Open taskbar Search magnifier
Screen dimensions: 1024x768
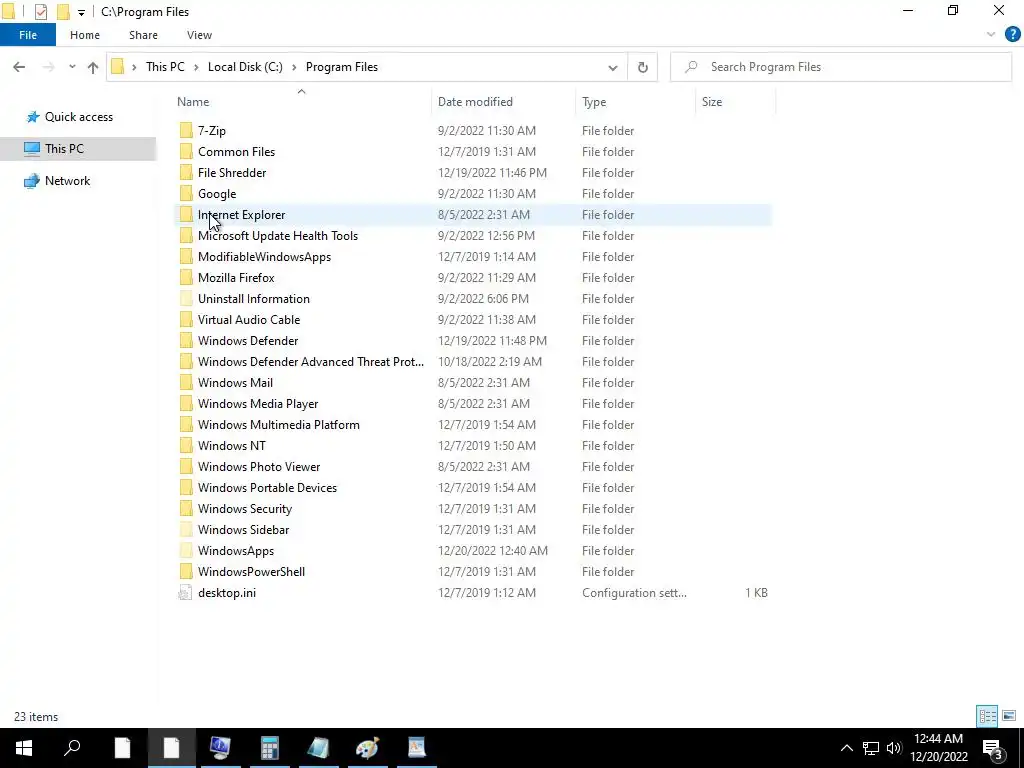(72, 748)
